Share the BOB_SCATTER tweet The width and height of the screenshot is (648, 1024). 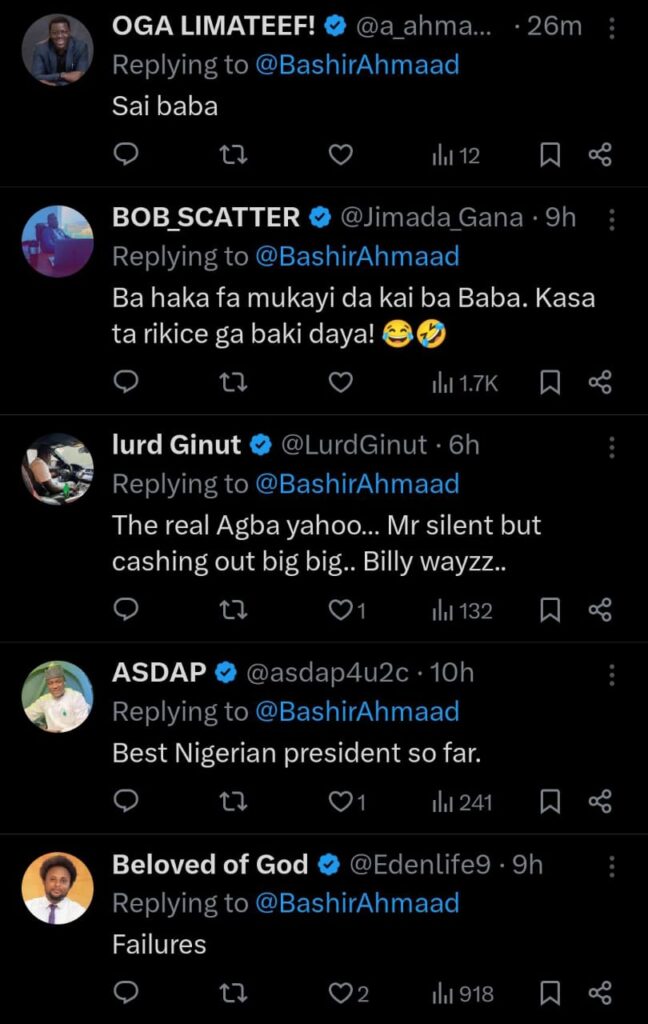(600, 382)
